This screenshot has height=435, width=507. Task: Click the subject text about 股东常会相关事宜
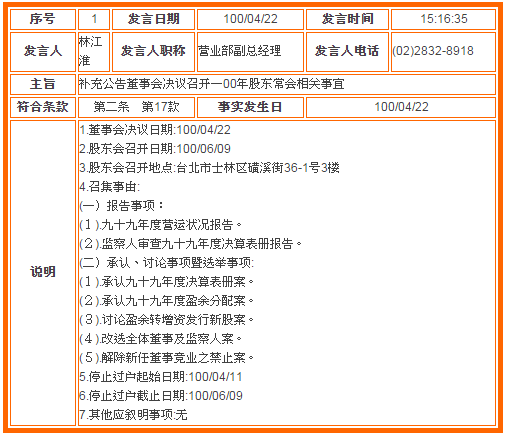pos(211,84)
